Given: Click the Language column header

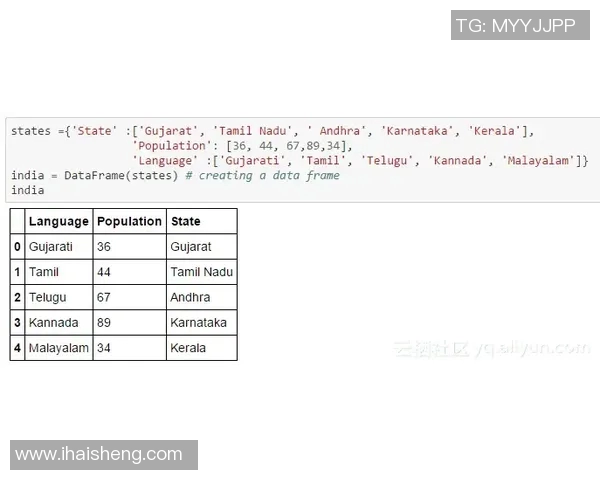Looking at the screenshot, I should [59, 221].
